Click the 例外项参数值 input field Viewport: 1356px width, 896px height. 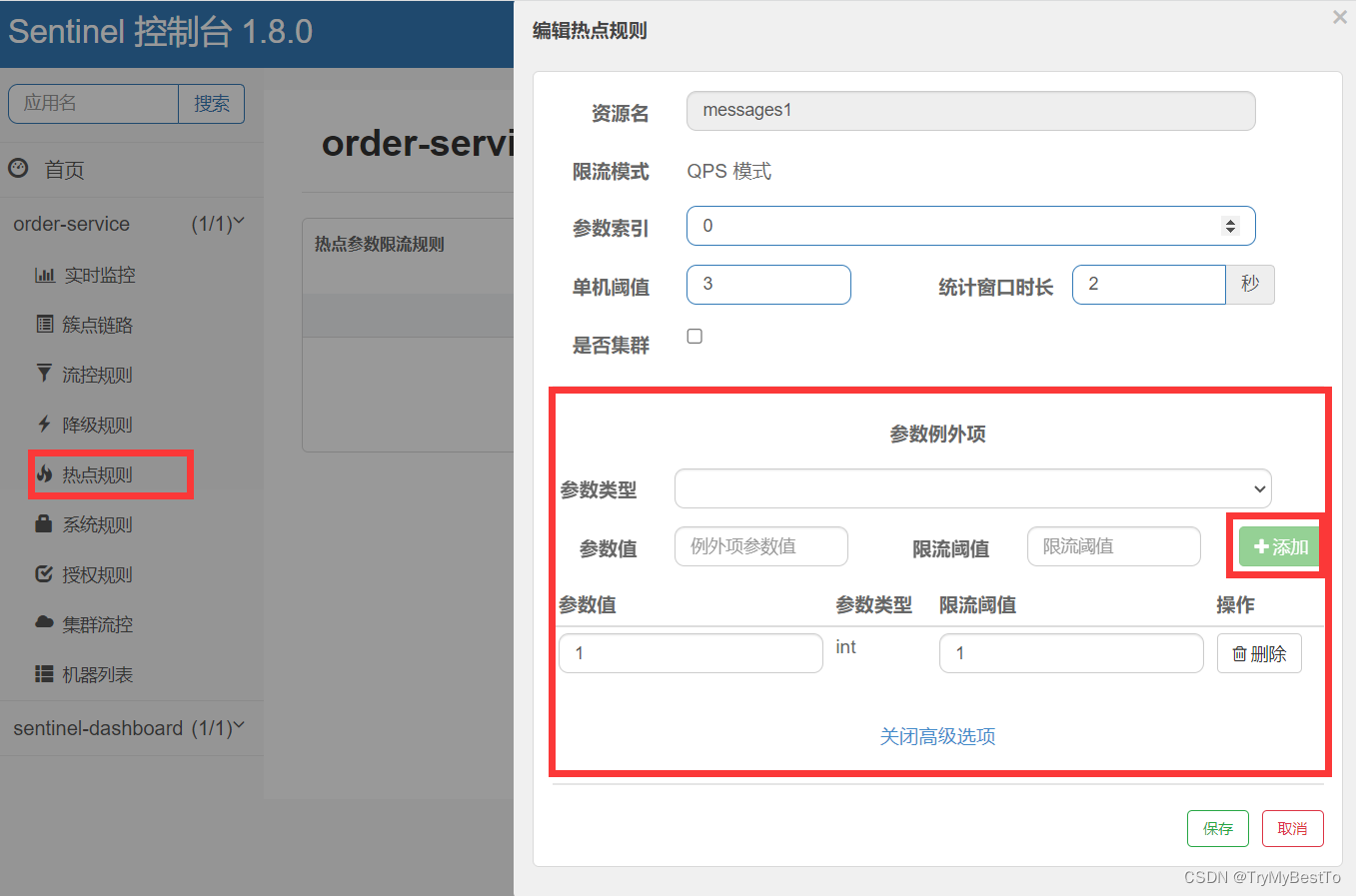click(x=760, y=546)
